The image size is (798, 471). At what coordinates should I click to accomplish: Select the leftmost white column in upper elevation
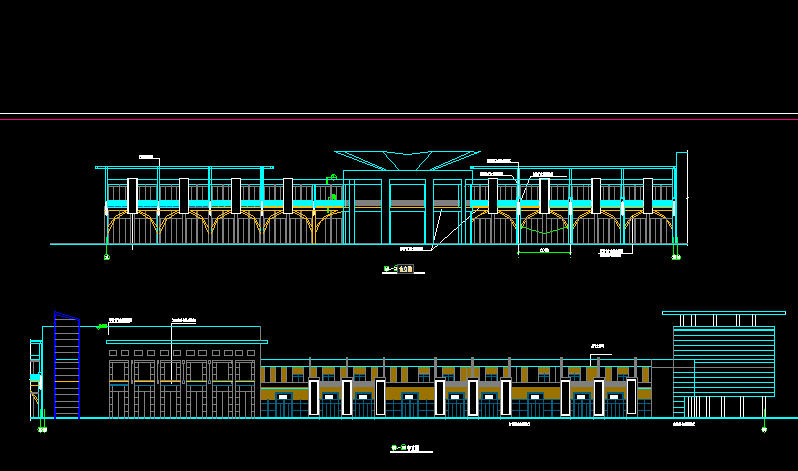[x=132, y=195]
